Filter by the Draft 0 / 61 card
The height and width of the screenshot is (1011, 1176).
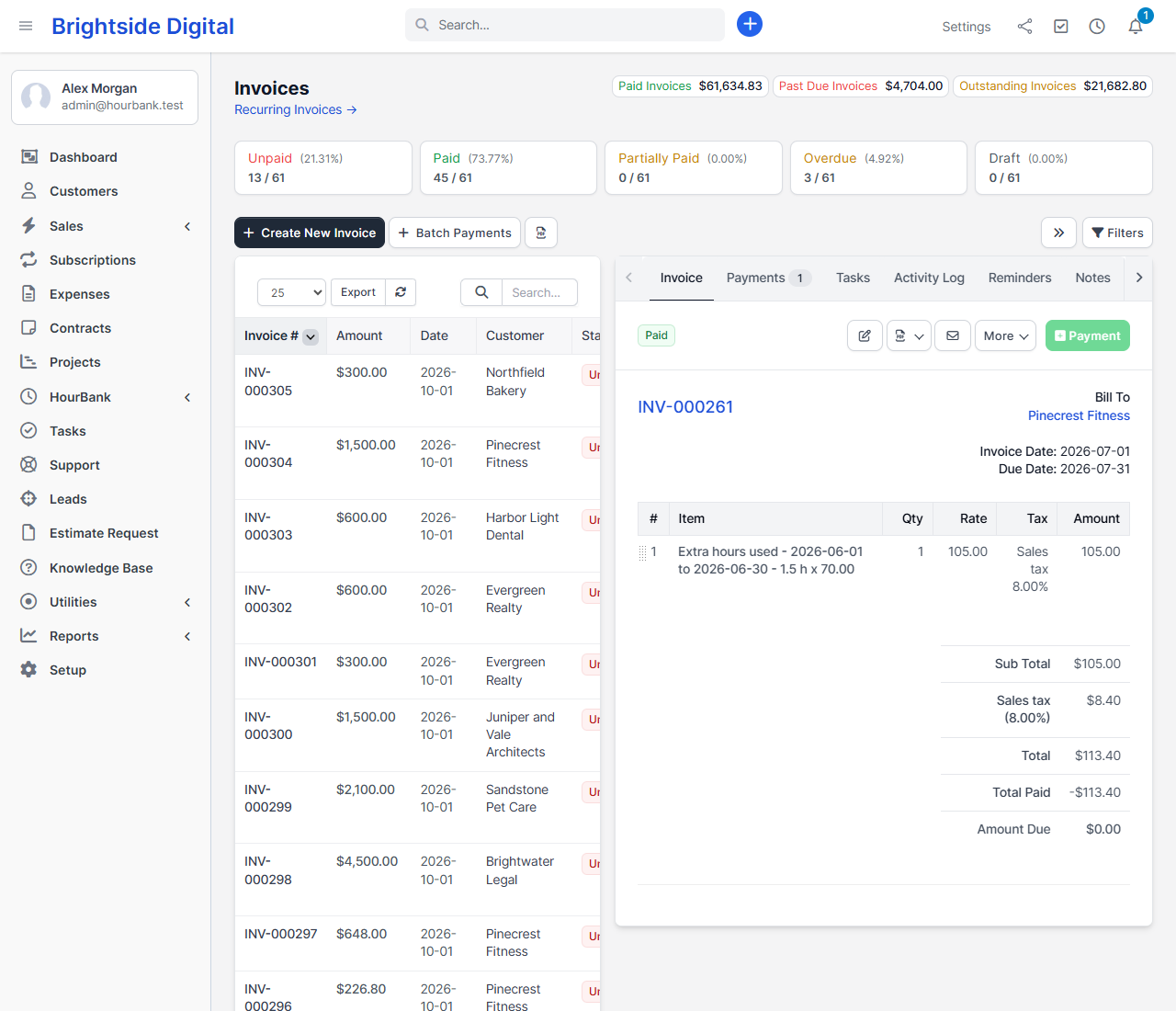click(x=1064, y=167)
